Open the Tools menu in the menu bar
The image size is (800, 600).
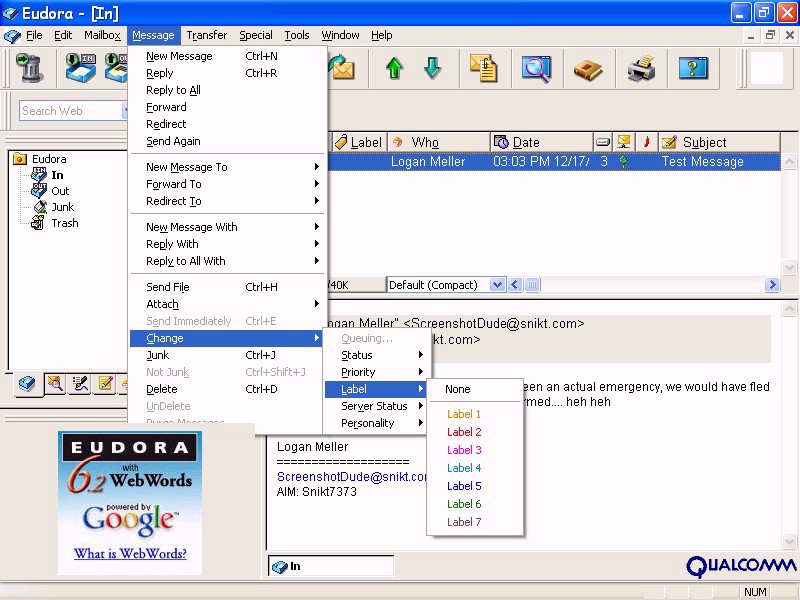pyautogui.click(x=296, y=35)
